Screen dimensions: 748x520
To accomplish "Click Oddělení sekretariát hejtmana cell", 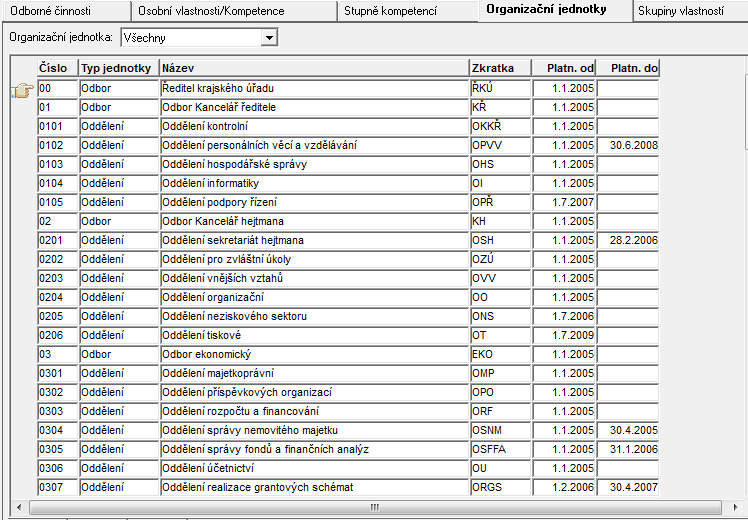I will coord(315,240).
